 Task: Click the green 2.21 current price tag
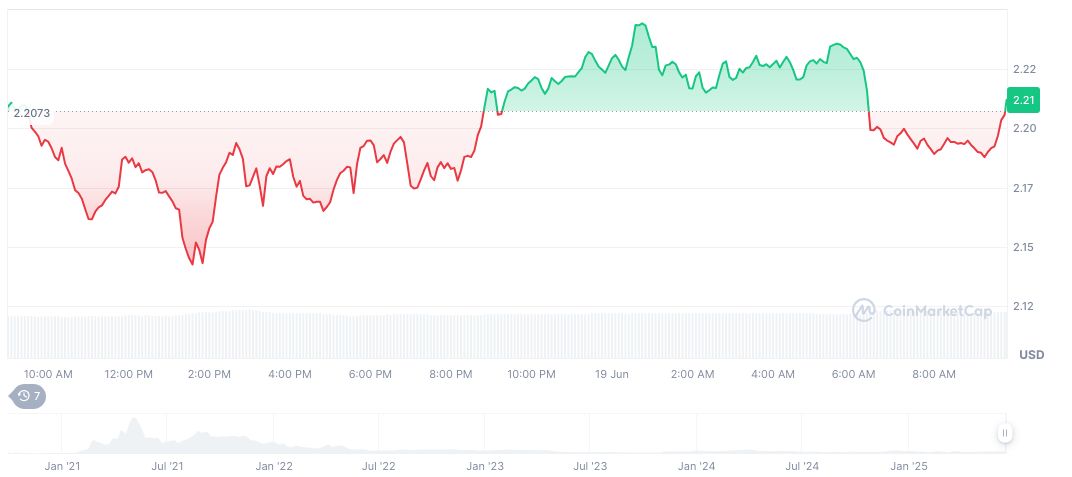pyautogui.click(x=1023, y=100)
